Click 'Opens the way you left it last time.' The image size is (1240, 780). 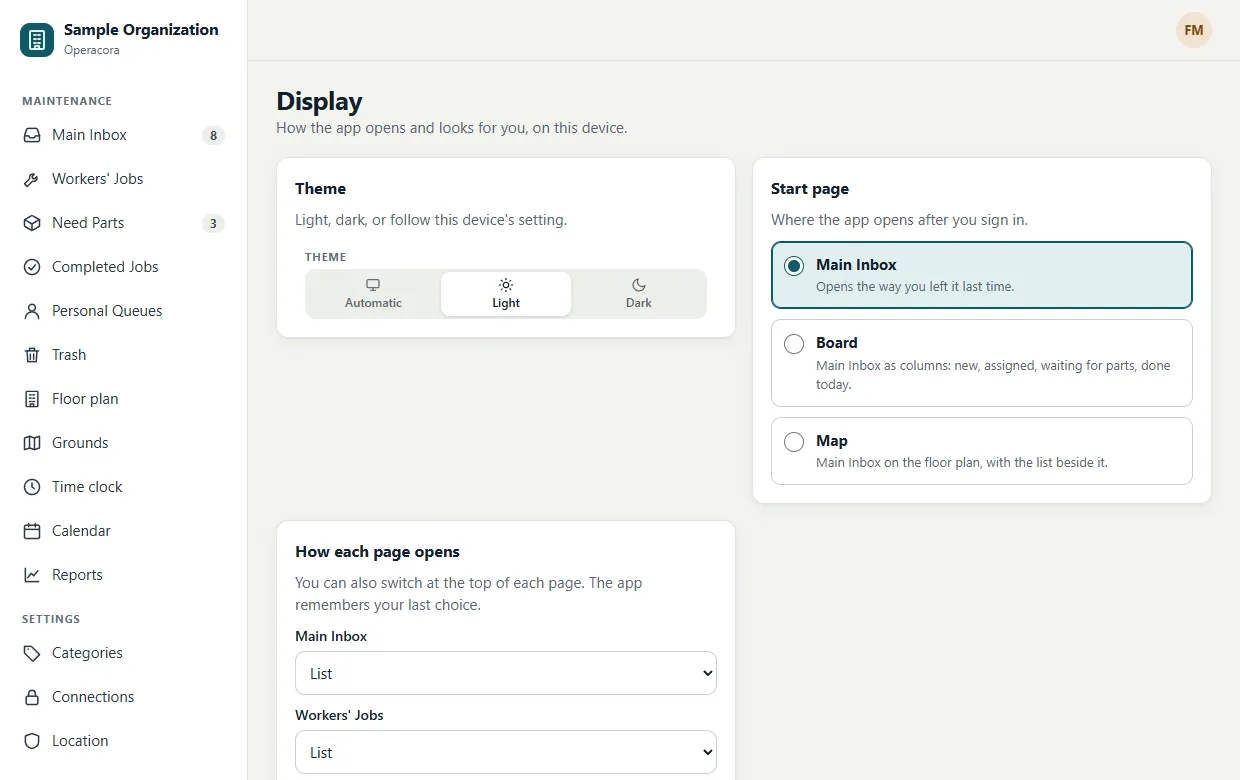(915, 287)
